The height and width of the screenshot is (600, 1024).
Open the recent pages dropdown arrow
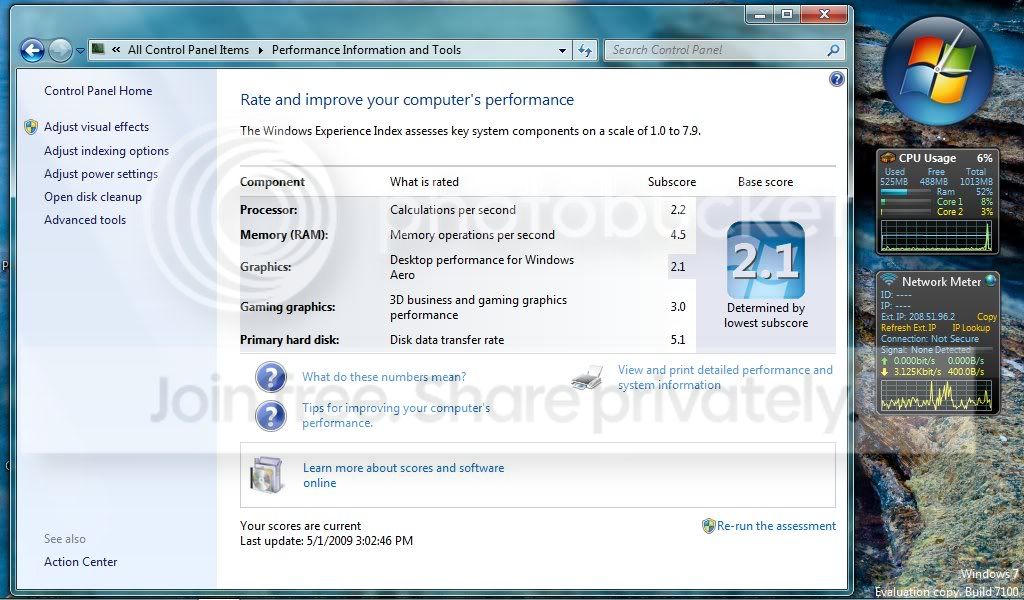tap(80, 50)
